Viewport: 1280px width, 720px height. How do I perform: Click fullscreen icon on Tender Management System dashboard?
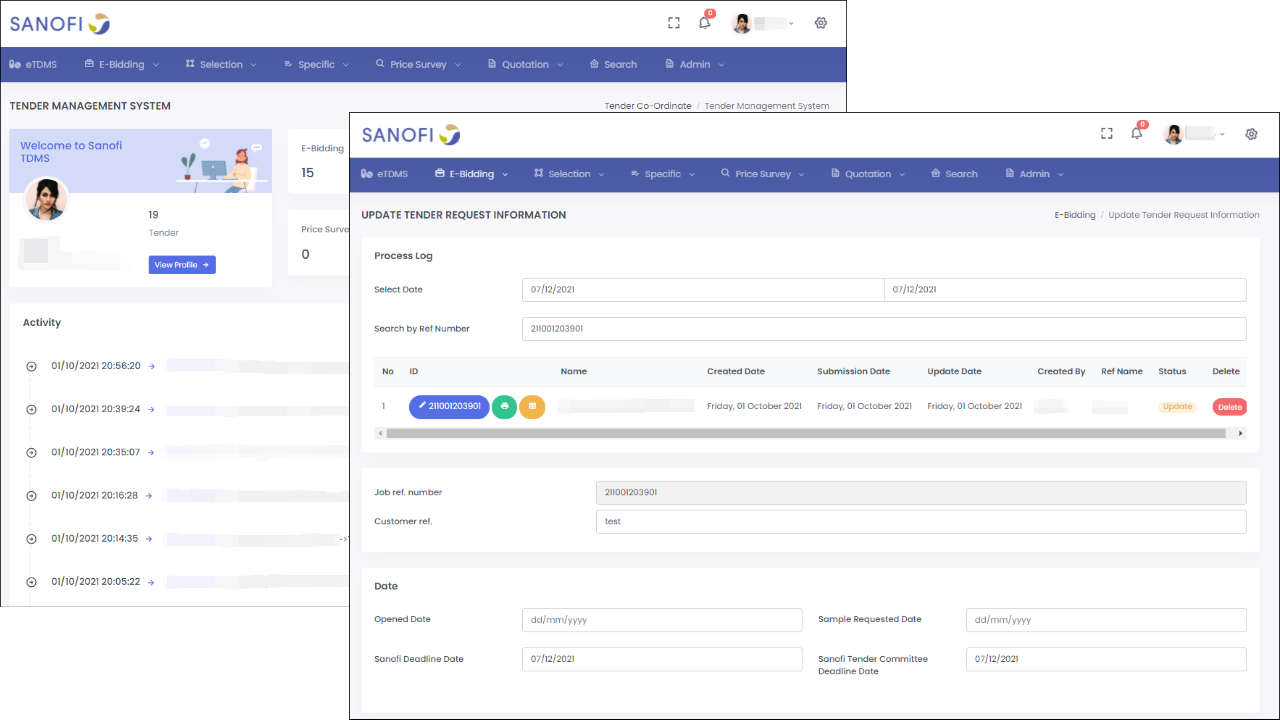[674, 23]
